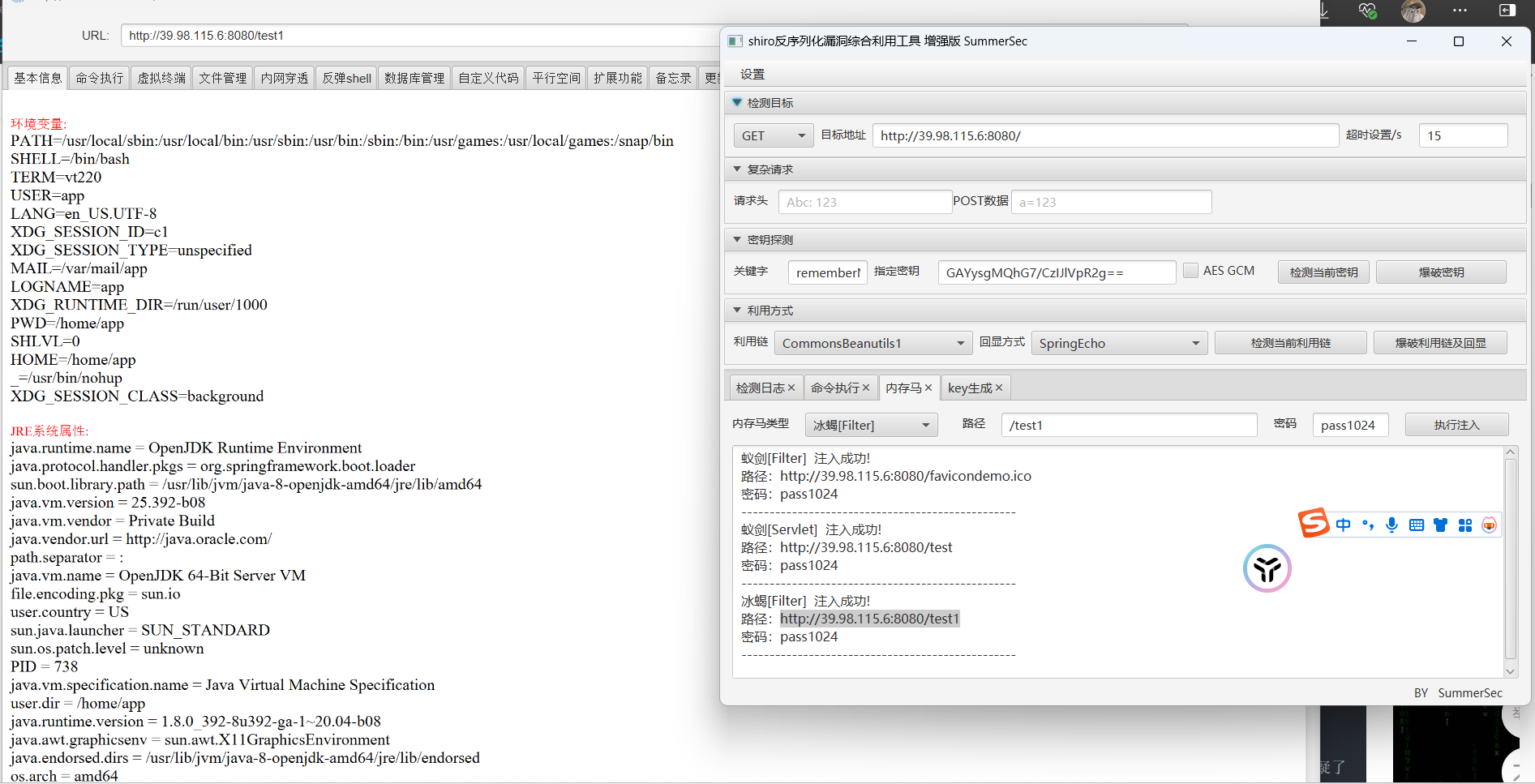This screenshot has height=784, width=1535.
Task: Focus the webshell client URL field
Action: (x=422, y=36)
